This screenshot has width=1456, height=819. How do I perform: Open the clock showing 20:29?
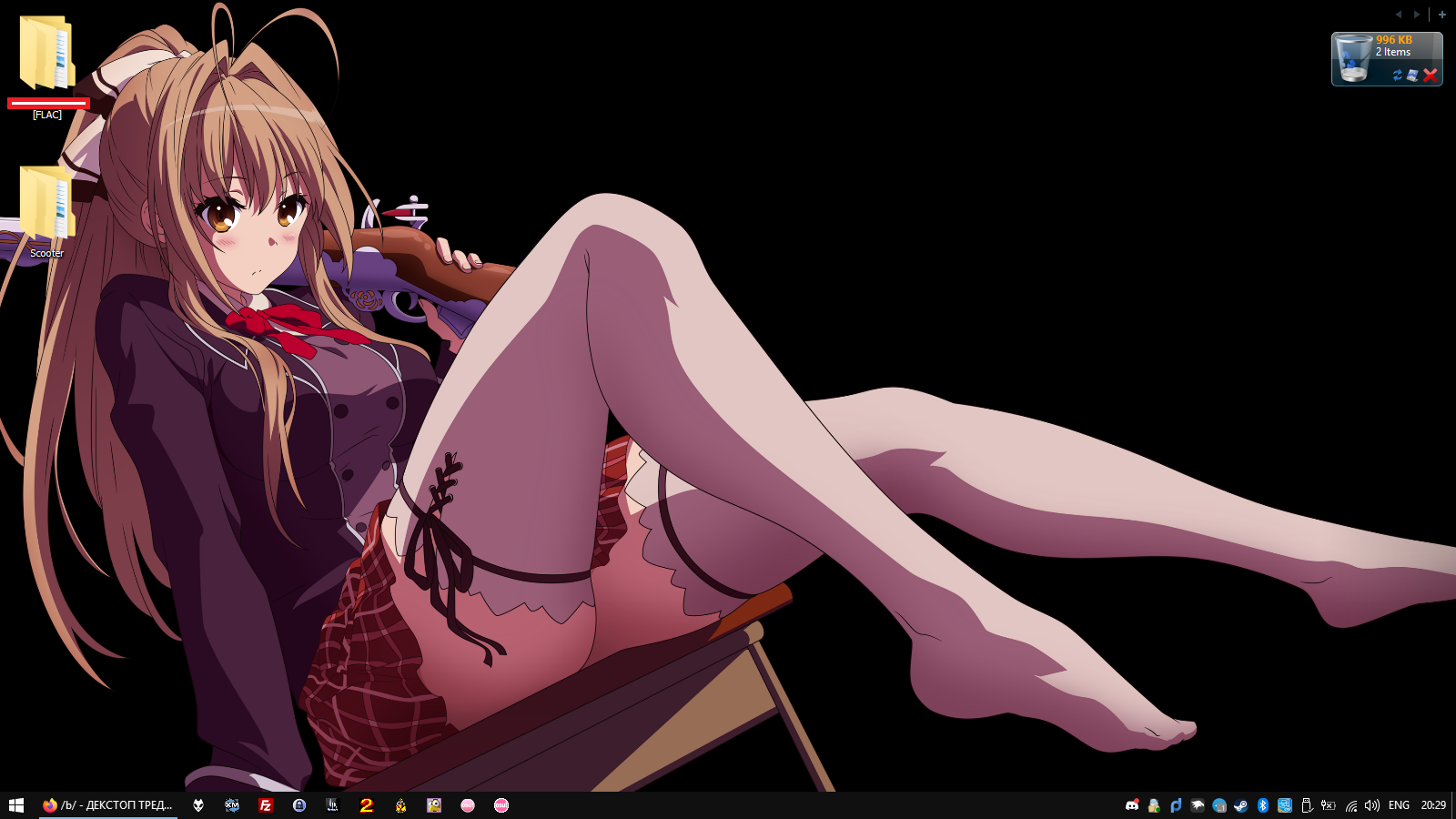point(1433,805)
